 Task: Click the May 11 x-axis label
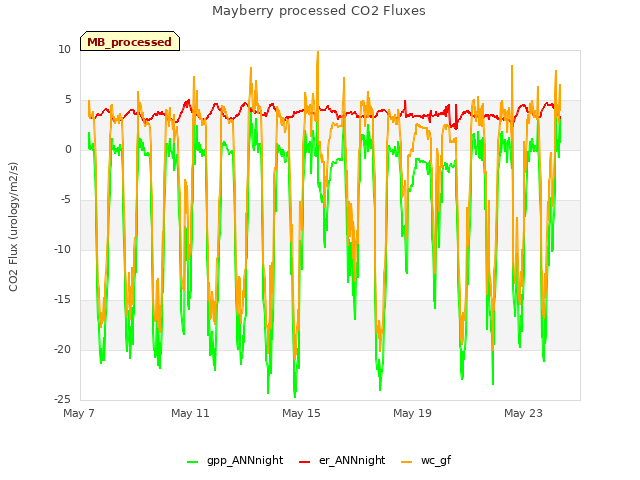(190, 413)
